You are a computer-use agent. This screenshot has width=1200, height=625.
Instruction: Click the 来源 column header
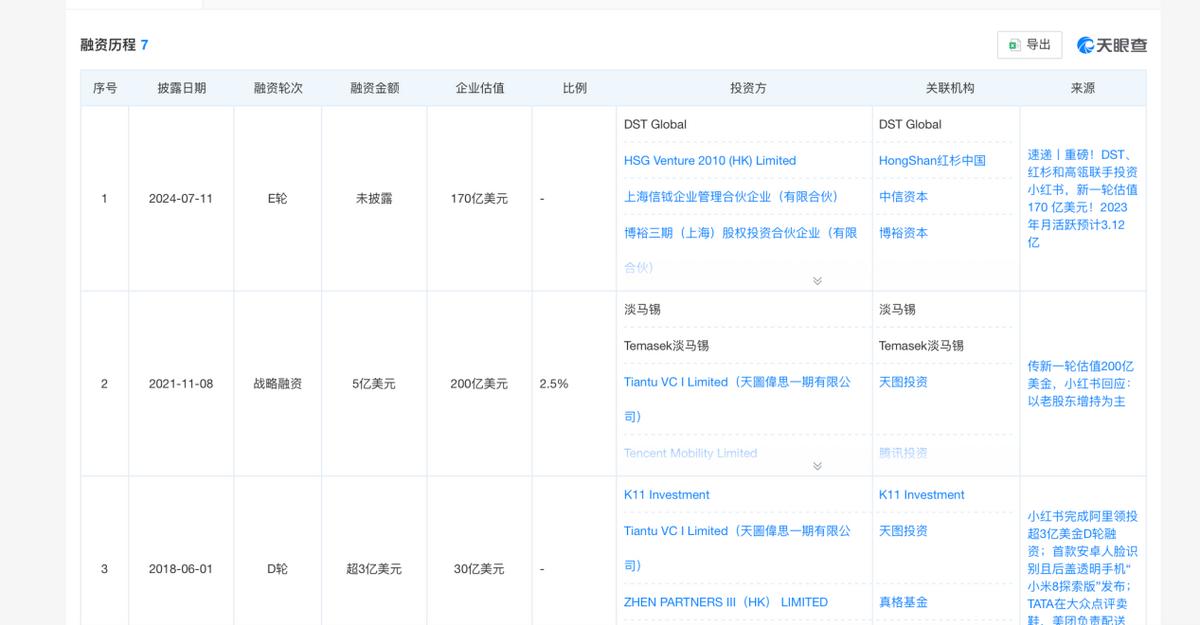(1082, 88)
